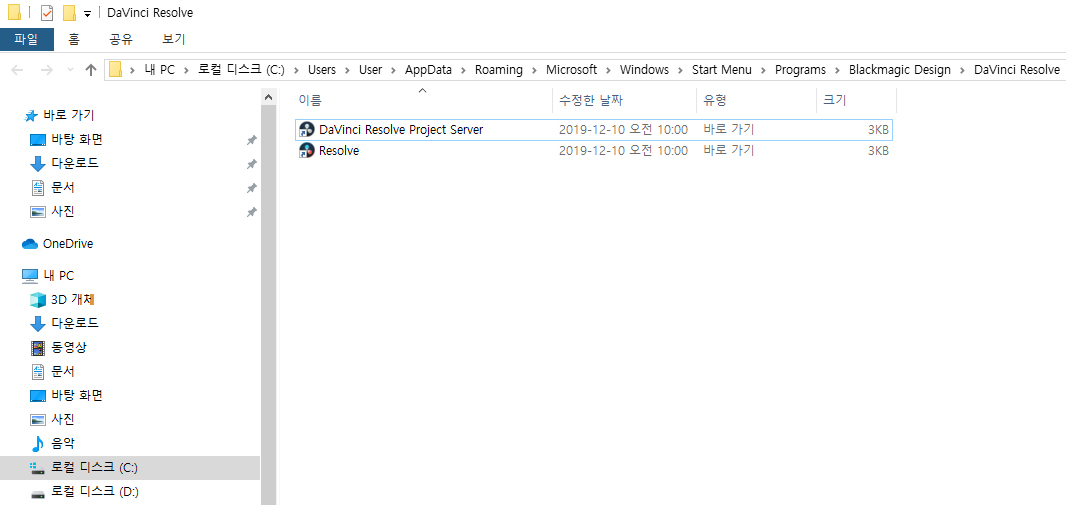Expand the chevron after Blackmagic Design in breadcrumb
This screenshot has height=505, width=1066.
[962, 69]
